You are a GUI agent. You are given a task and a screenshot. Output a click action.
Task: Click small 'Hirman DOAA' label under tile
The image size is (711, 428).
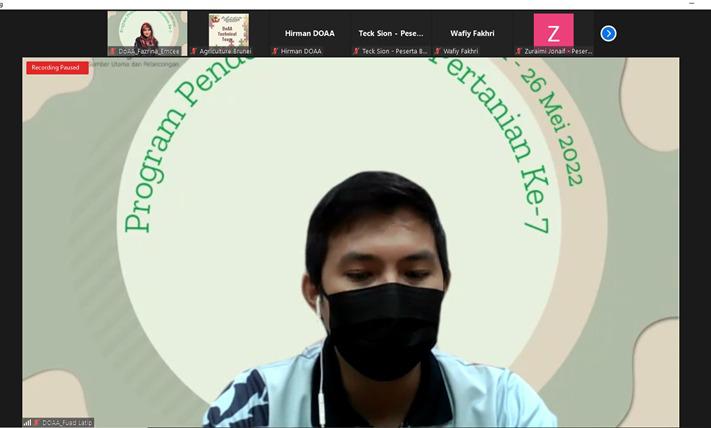click(301, 51)
